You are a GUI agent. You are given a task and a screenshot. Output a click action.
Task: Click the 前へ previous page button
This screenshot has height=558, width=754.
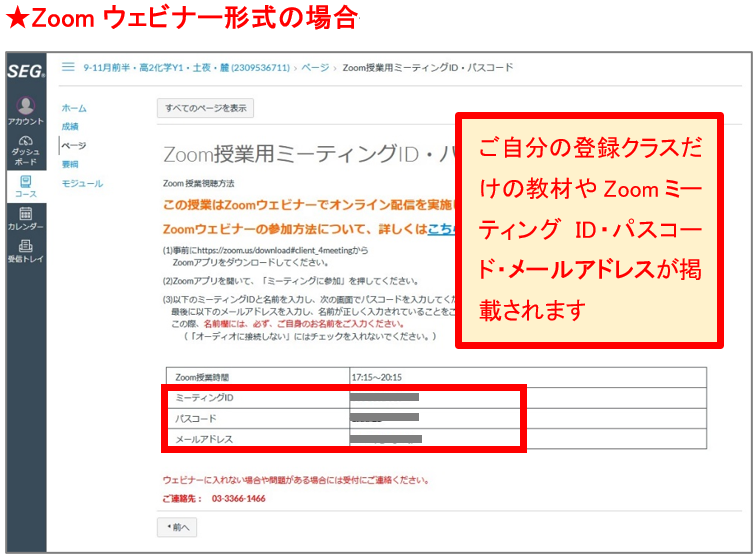tap(176, 526)
